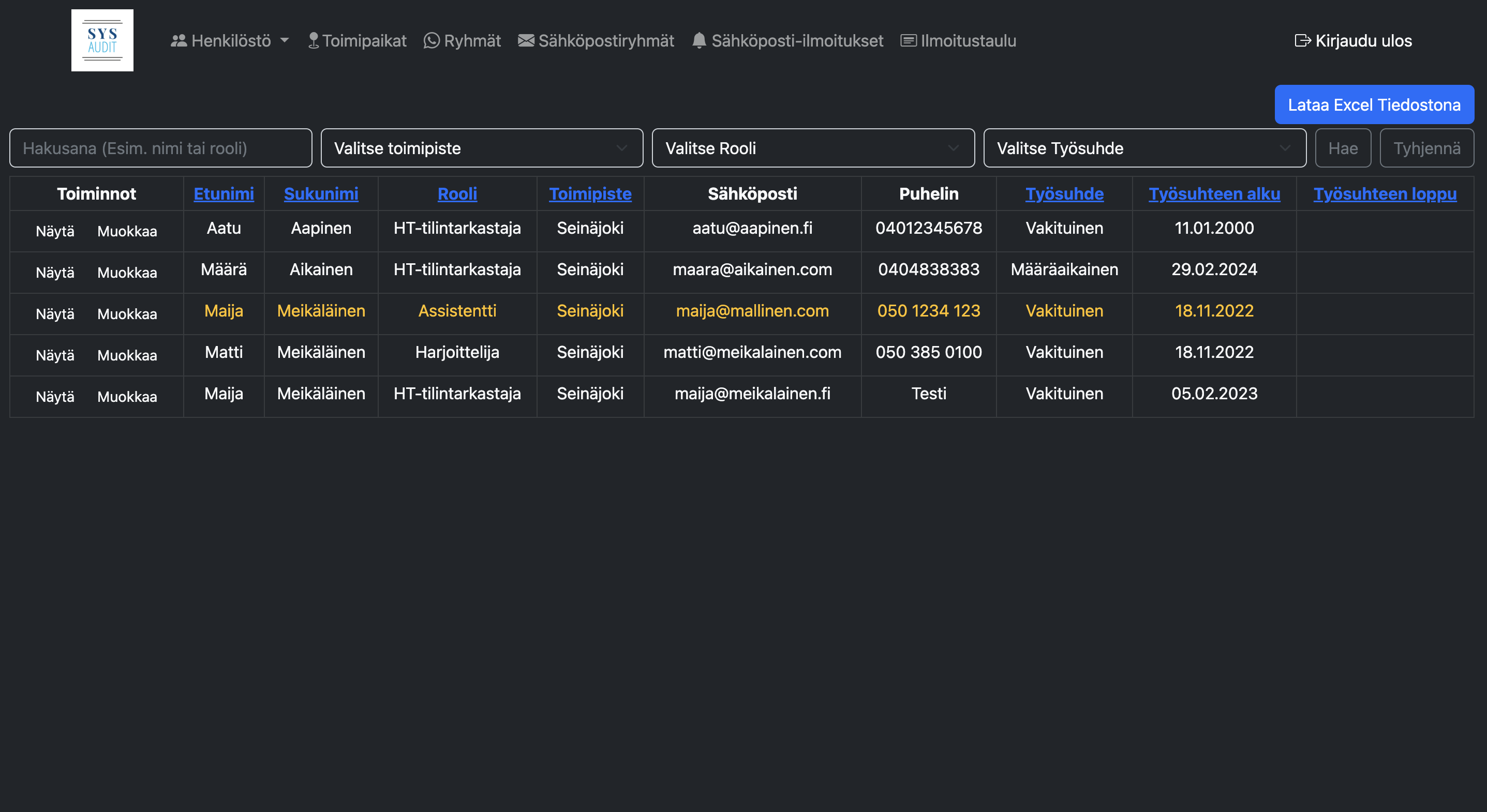This screenshot has height=812, width=1487.
Task: Click the start date 05.02.2023
Action: (x=1214, y=394)
